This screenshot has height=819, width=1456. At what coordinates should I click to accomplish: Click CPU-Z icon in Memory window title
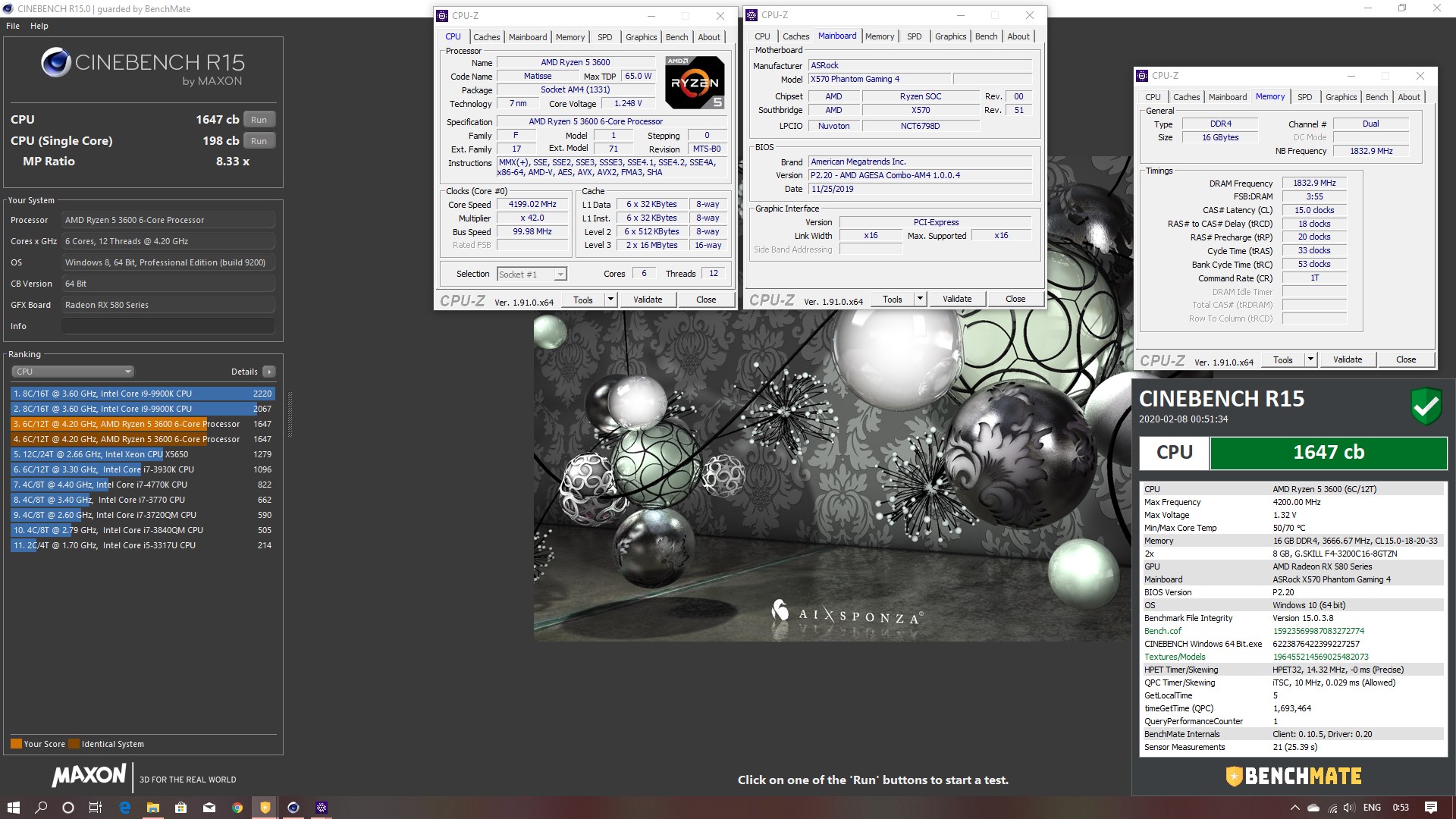(1142, 76)
